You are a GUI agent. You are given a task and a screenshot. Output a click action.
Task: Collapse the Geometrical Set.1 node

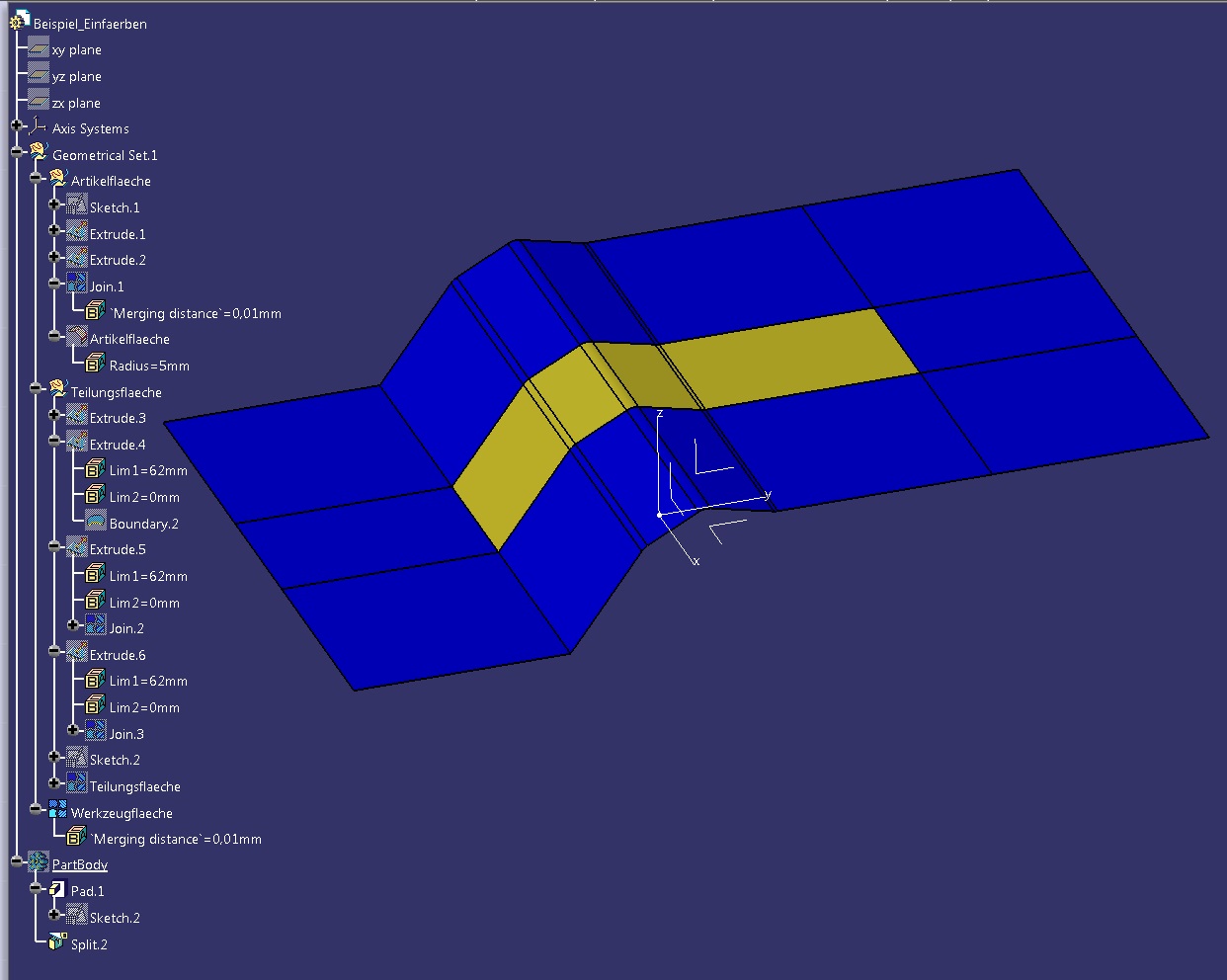coord(17,152)
